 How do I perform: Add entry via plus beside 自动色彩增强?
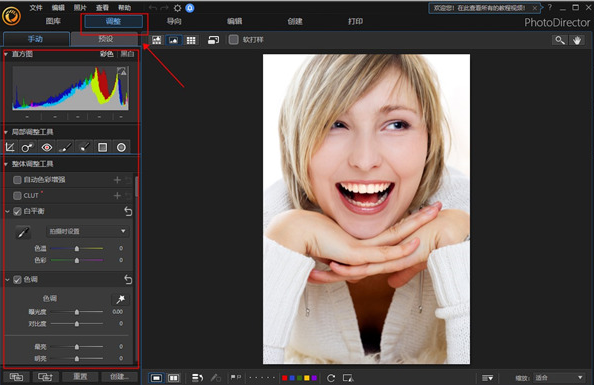pyautogui.click(x=117, y=180)
